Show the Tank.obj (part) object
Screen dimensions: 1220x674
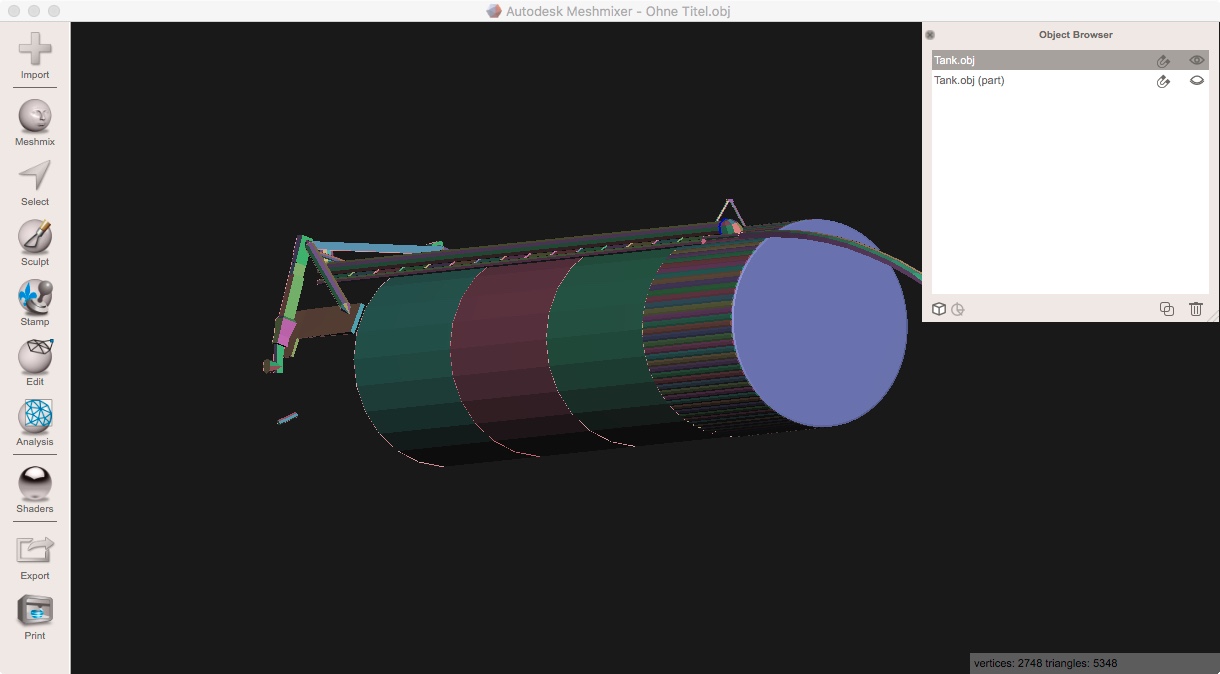pos(1196,81)
